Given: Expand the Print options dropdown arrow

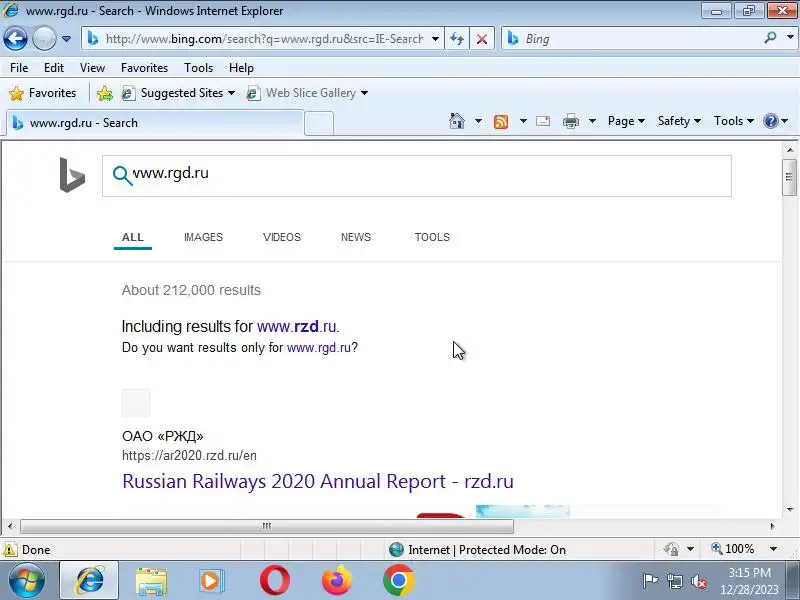Looking at the screenshot, I should tap(592, 121).
